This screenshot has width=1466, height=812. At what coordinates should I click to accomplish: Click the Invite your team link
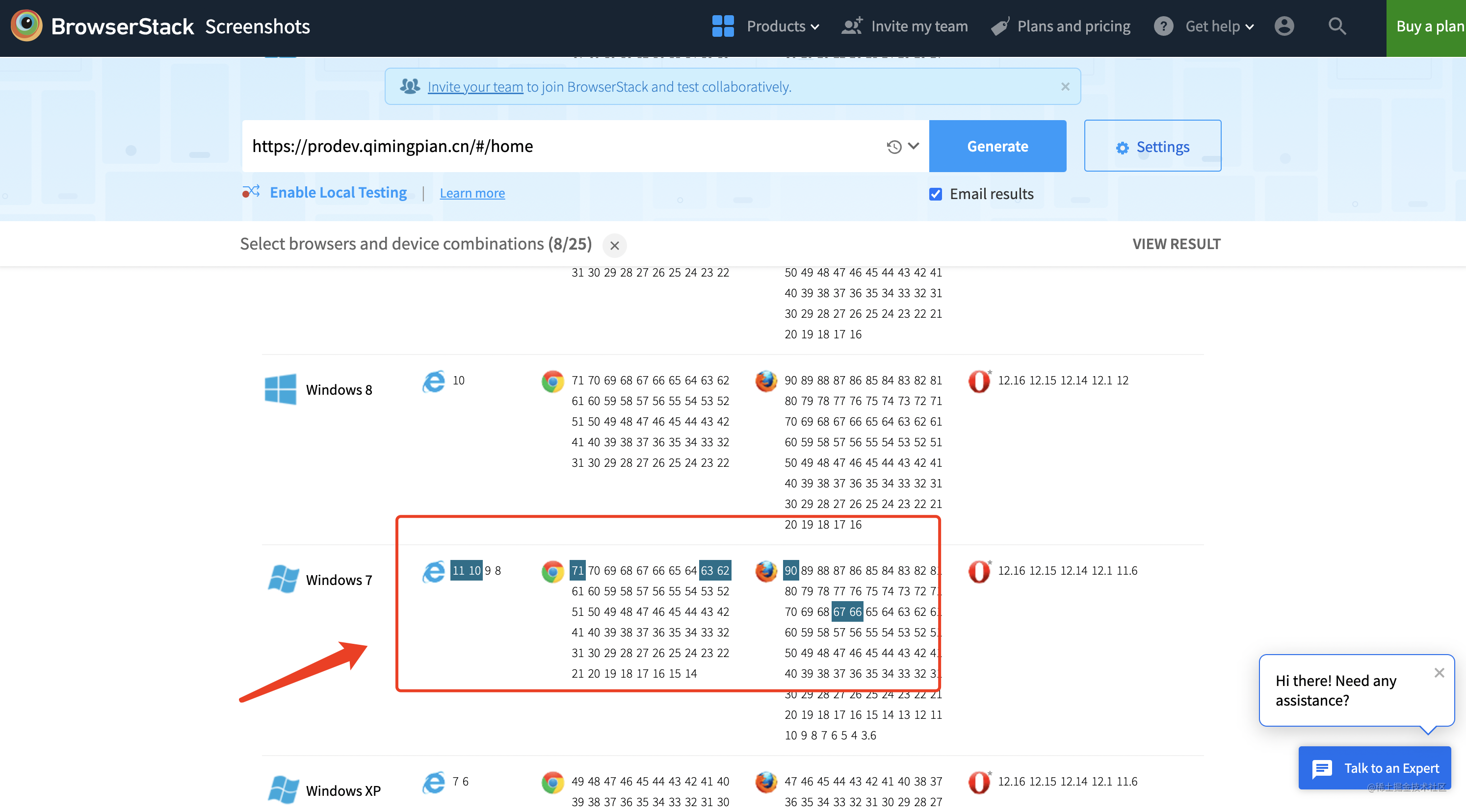(x=474, y=86)
